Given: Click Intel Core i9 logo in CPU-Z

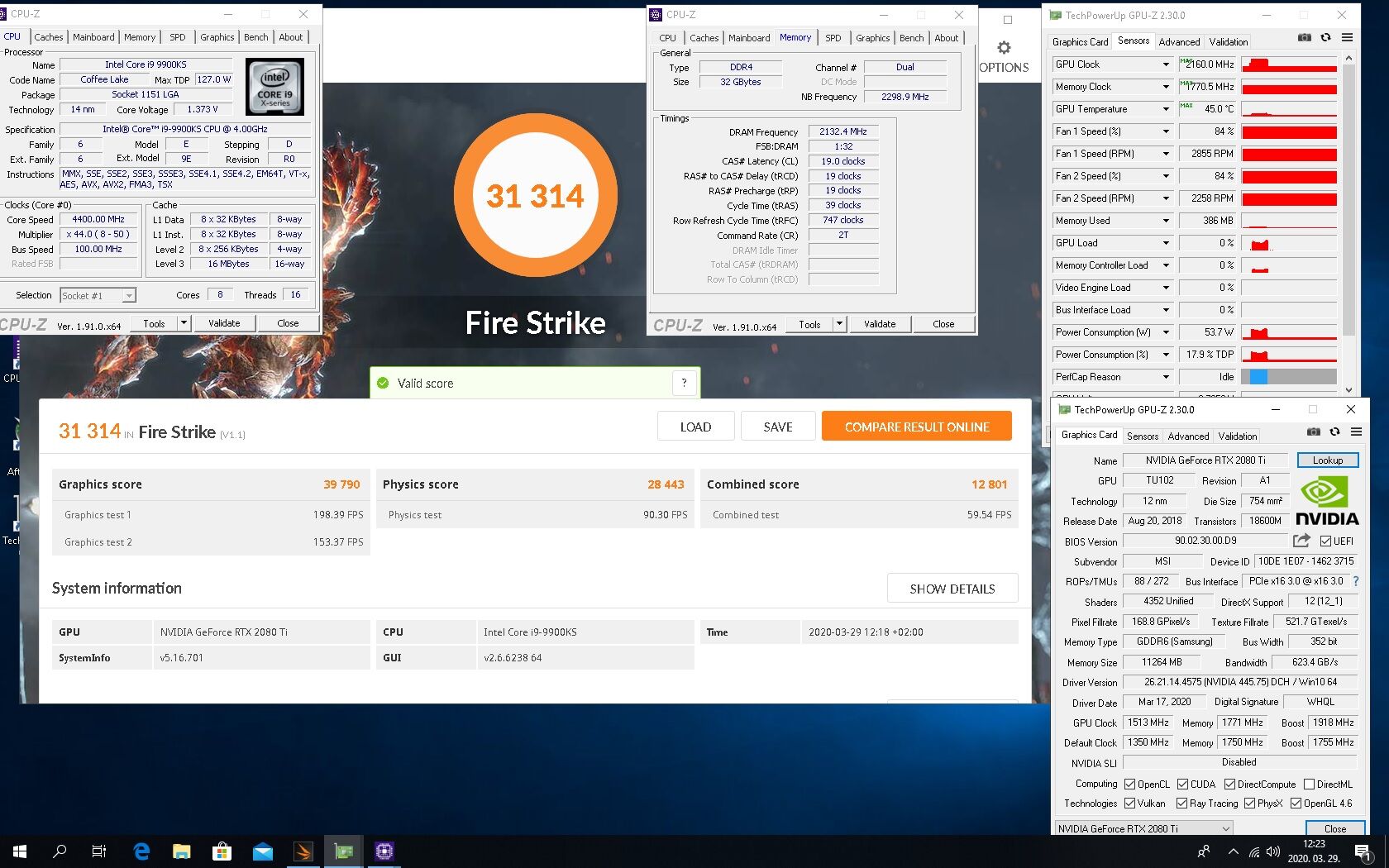Looking at the screenshot, I should (x=275, y=86).
